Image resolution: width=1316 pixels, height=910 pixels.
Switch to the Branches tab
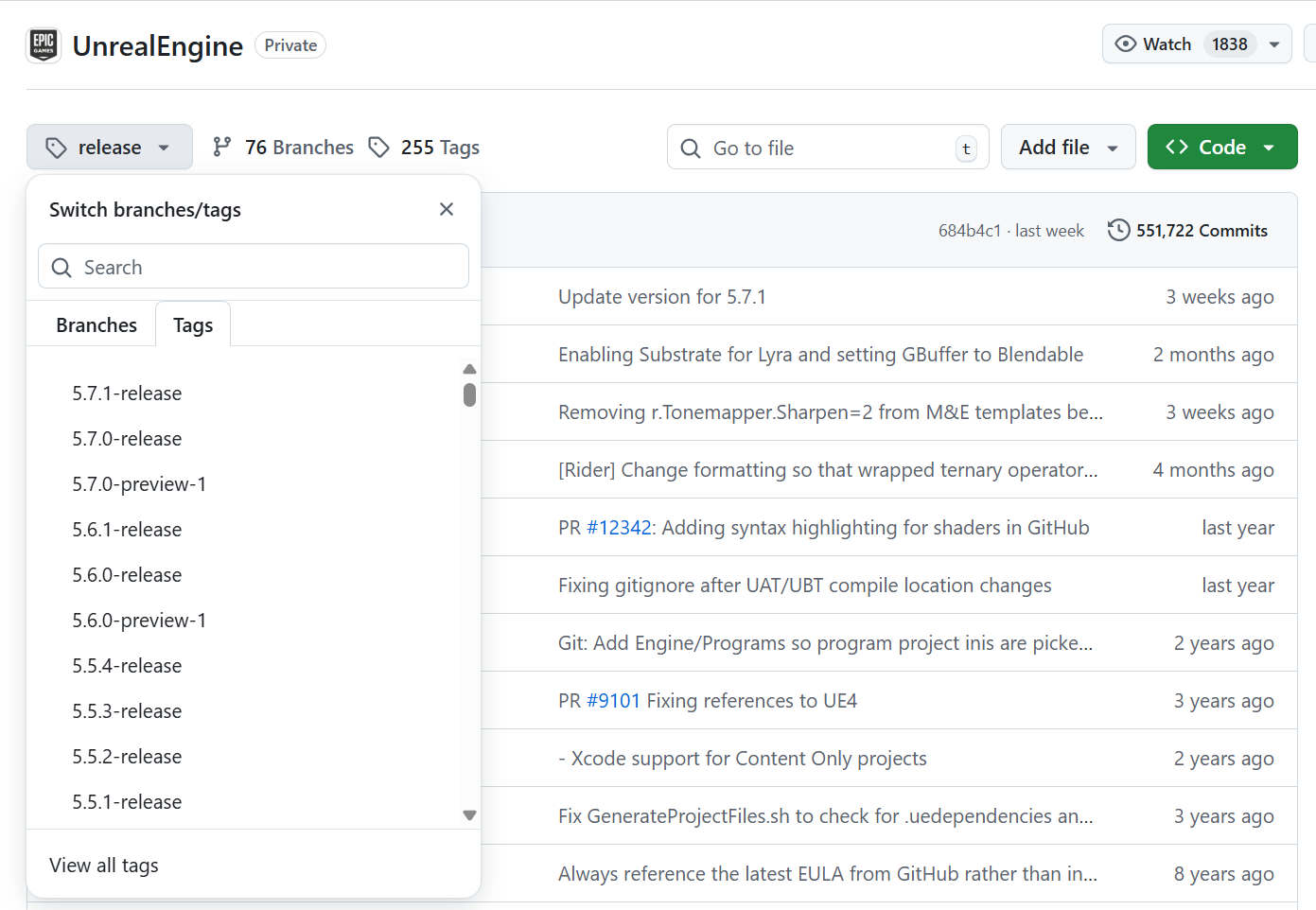[97, 324]
